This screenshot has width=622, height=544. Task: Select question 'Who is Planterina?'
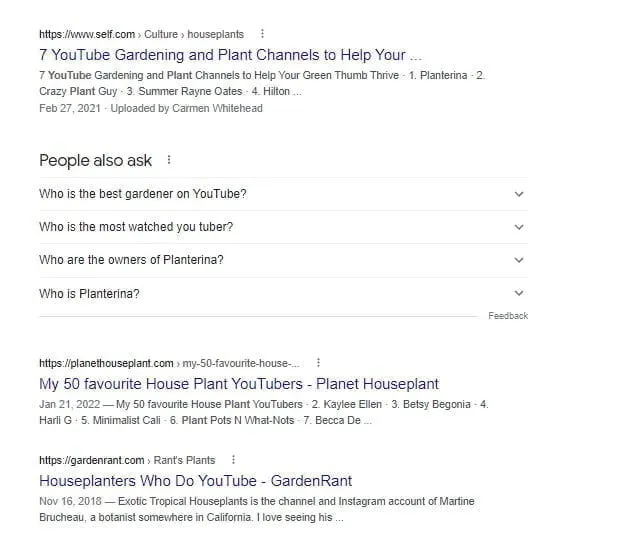click(x=89, y=294)
